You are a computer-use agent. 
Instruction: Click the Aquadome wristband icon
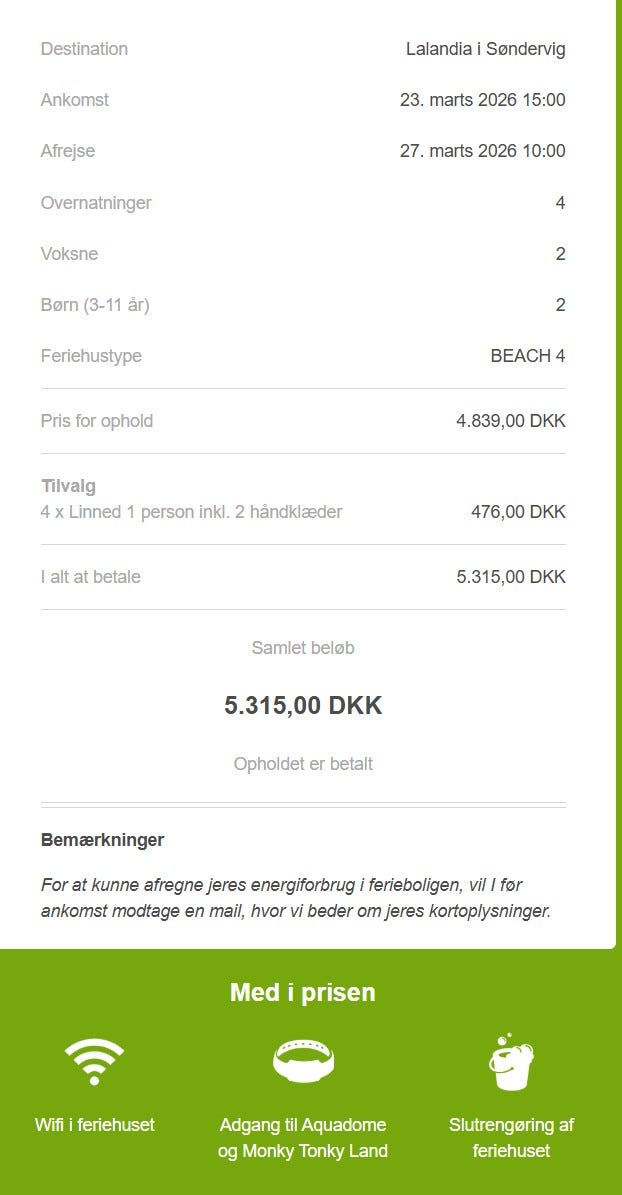point(303,1061)
